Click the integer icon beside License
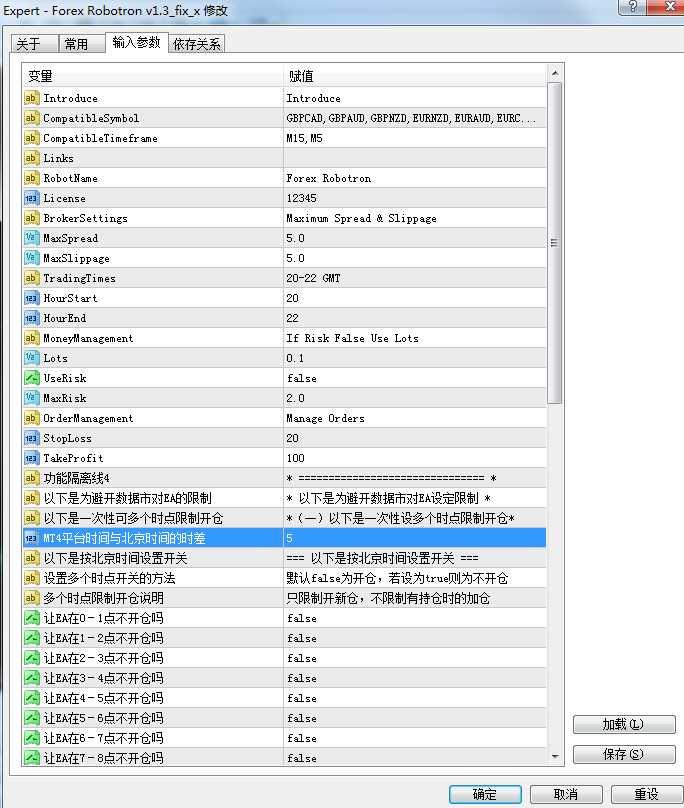 [31, 198]
